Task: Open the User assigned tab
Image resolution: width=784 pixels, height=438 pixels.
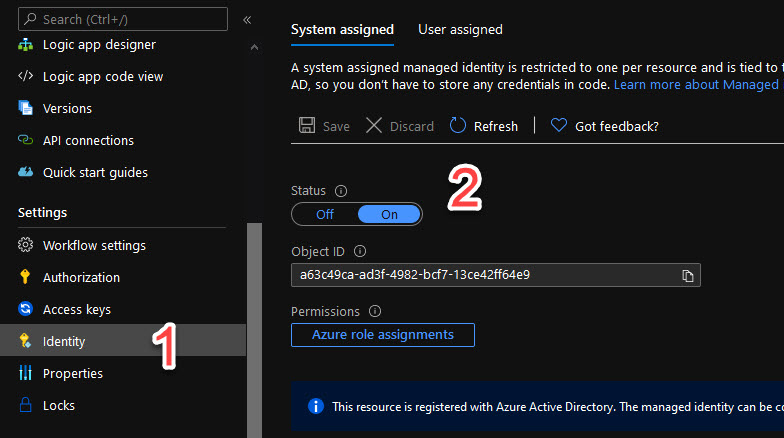Action: pyautogui.click(x=460, y=30)
